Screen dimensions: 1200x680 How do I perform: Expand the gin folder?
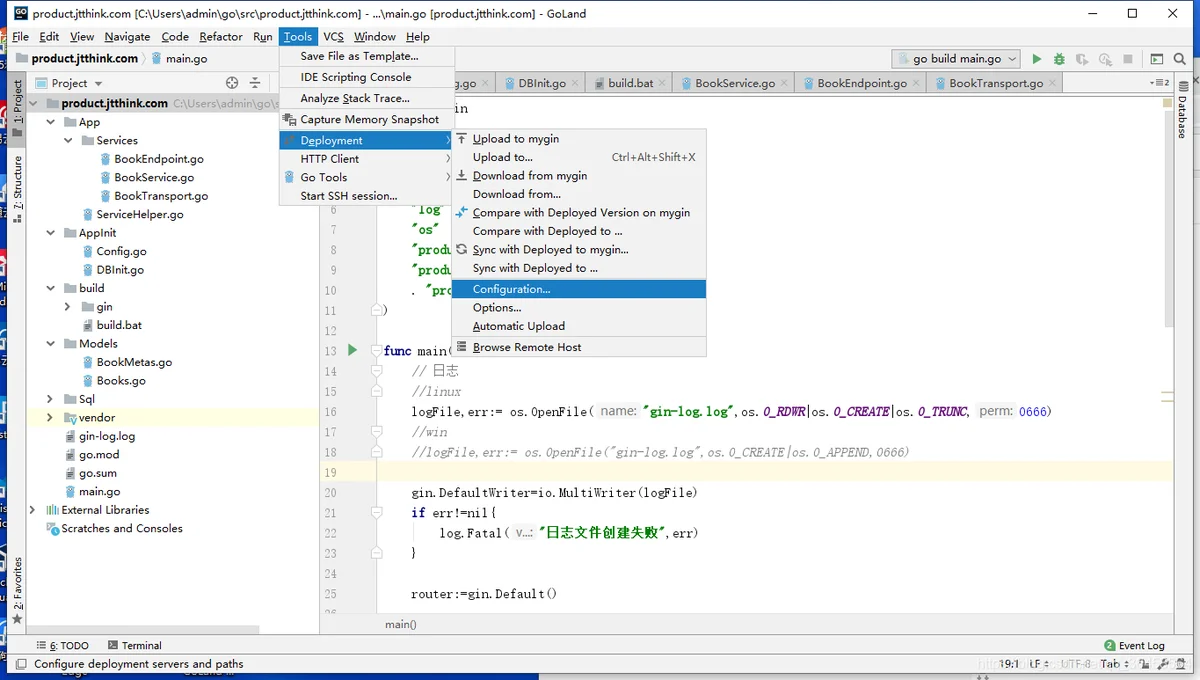coord(68,307)
